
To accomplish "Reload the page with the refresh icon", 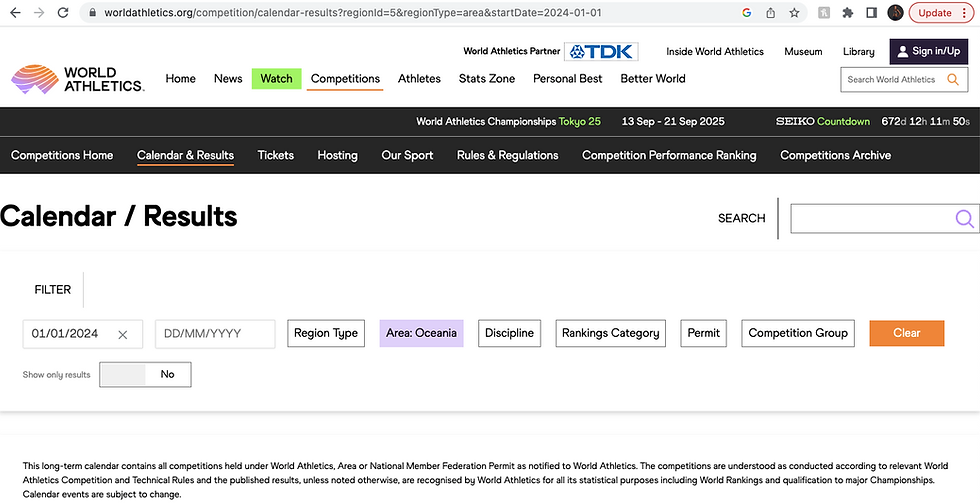I will pos(62,13).
